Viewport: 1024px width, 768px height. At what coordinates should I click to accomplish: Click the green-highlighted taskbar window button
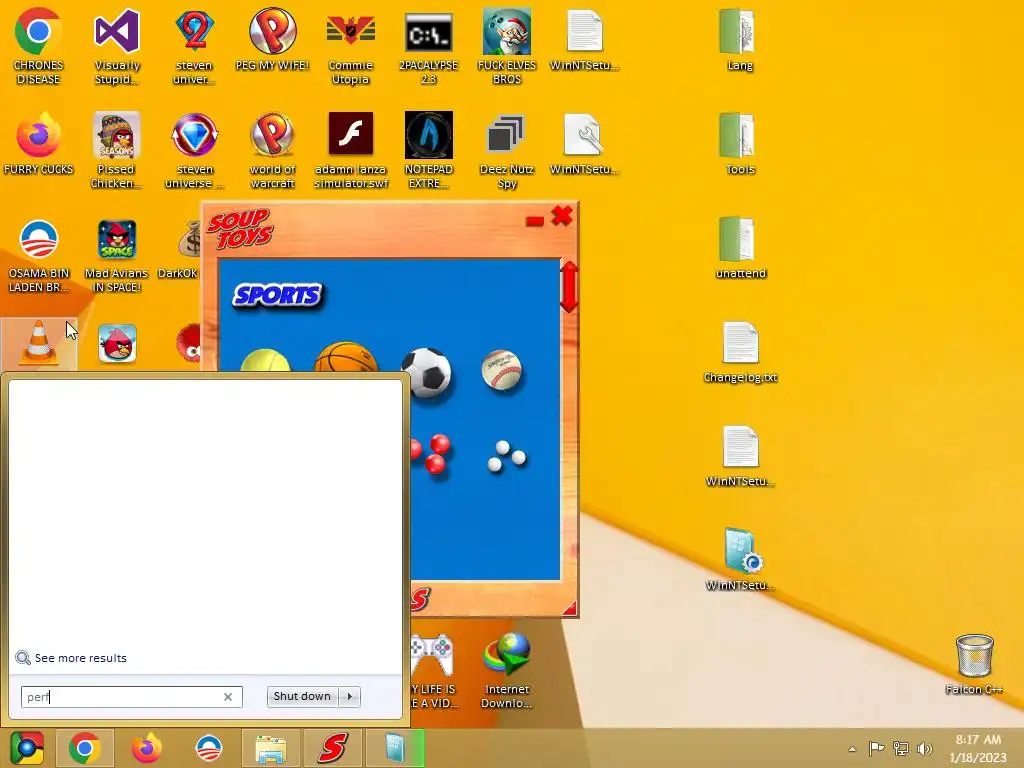pyautogui.click(x=394, y=748)
